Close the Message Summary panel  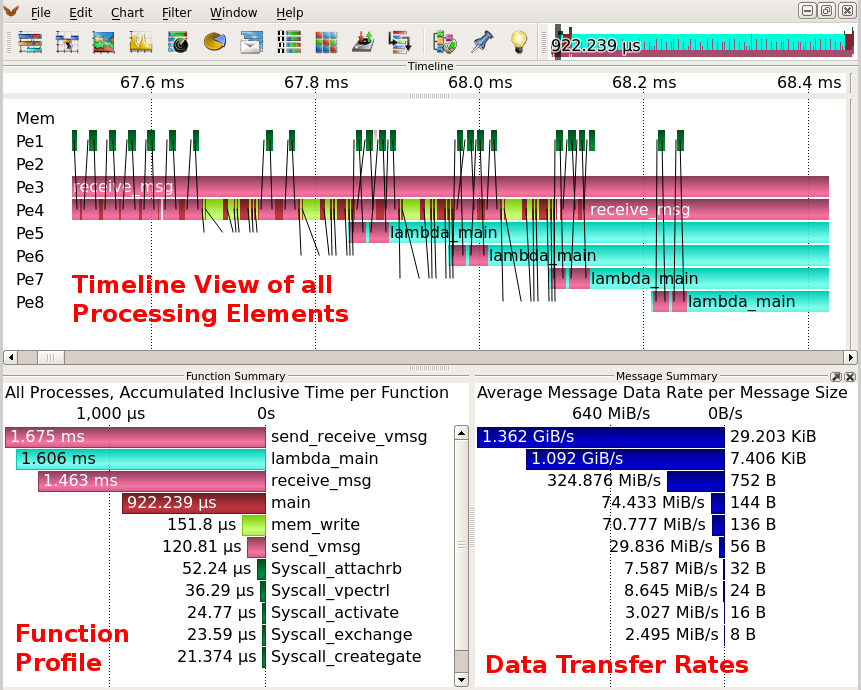(850, 377)
